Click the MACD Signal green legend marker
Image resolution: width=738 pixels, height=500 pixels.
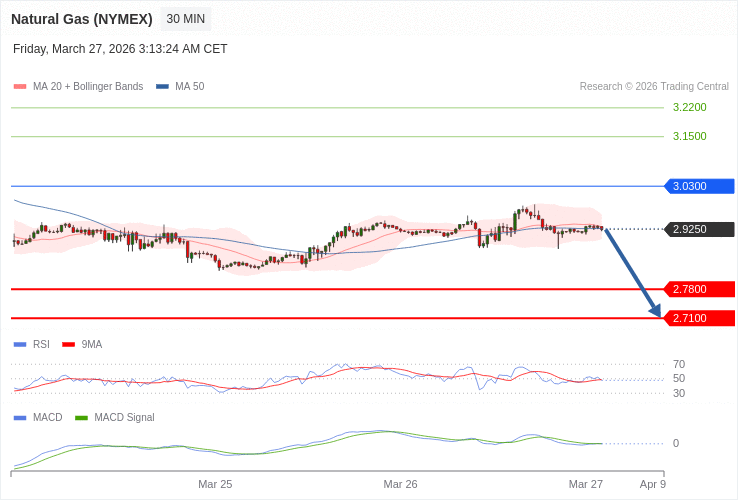click(81, 418)
